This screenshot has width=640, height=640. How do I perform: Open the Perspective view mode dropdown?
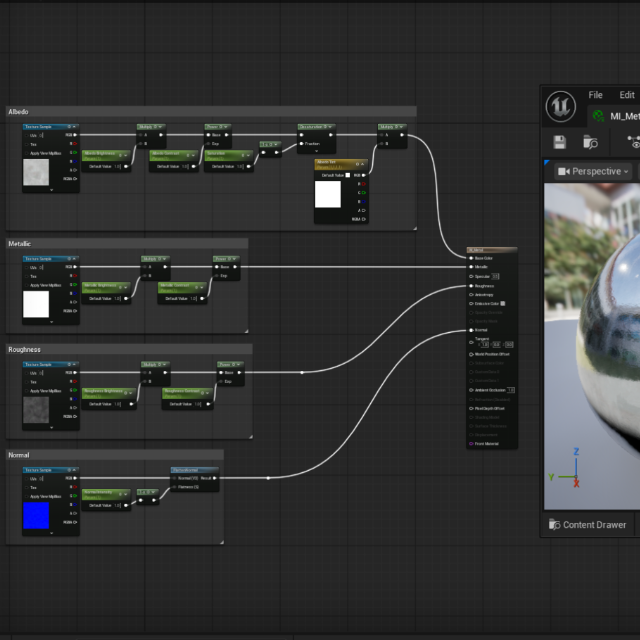[x=593, y=171]
